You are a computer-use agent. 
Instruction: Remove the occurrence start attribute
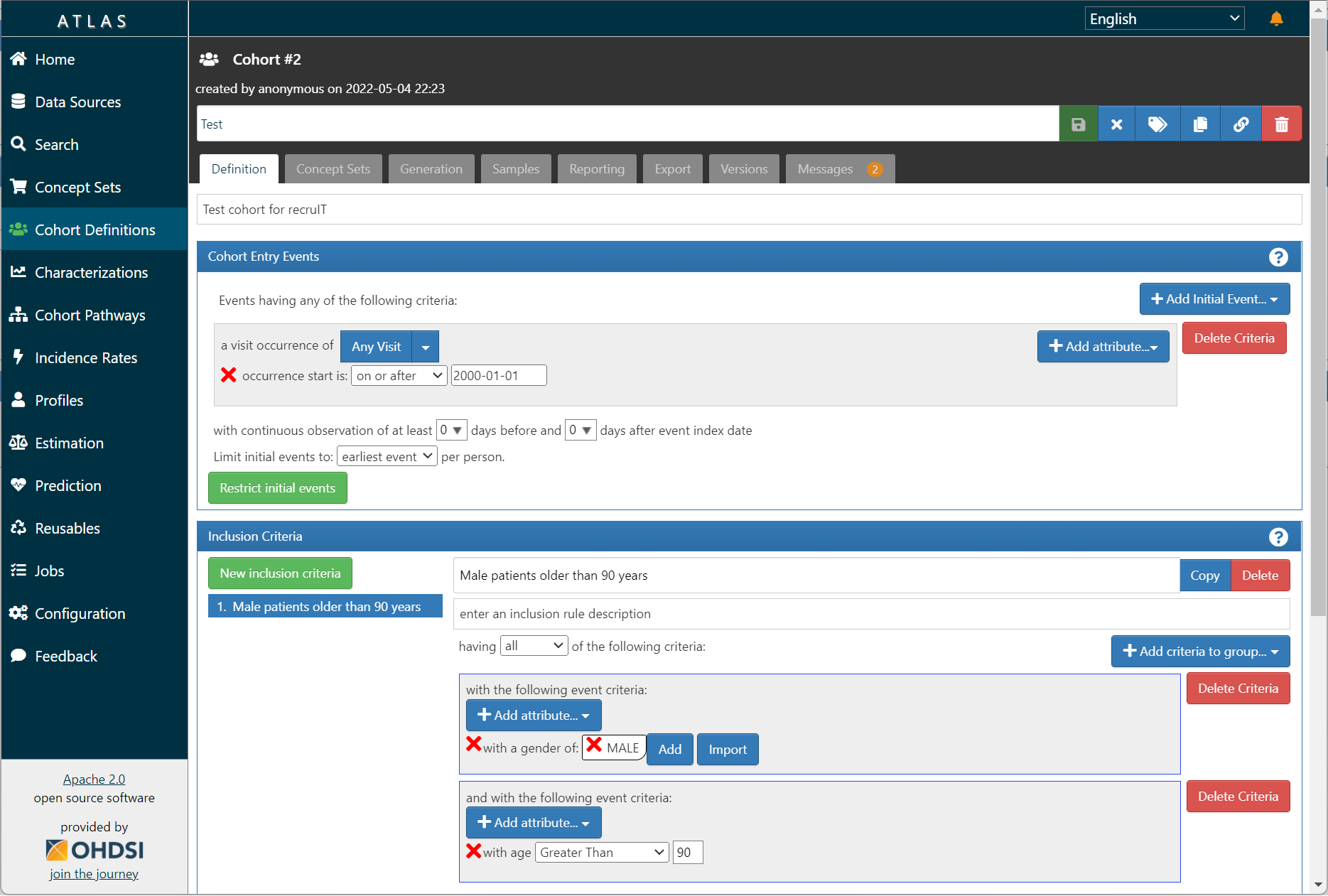[229, 375]
